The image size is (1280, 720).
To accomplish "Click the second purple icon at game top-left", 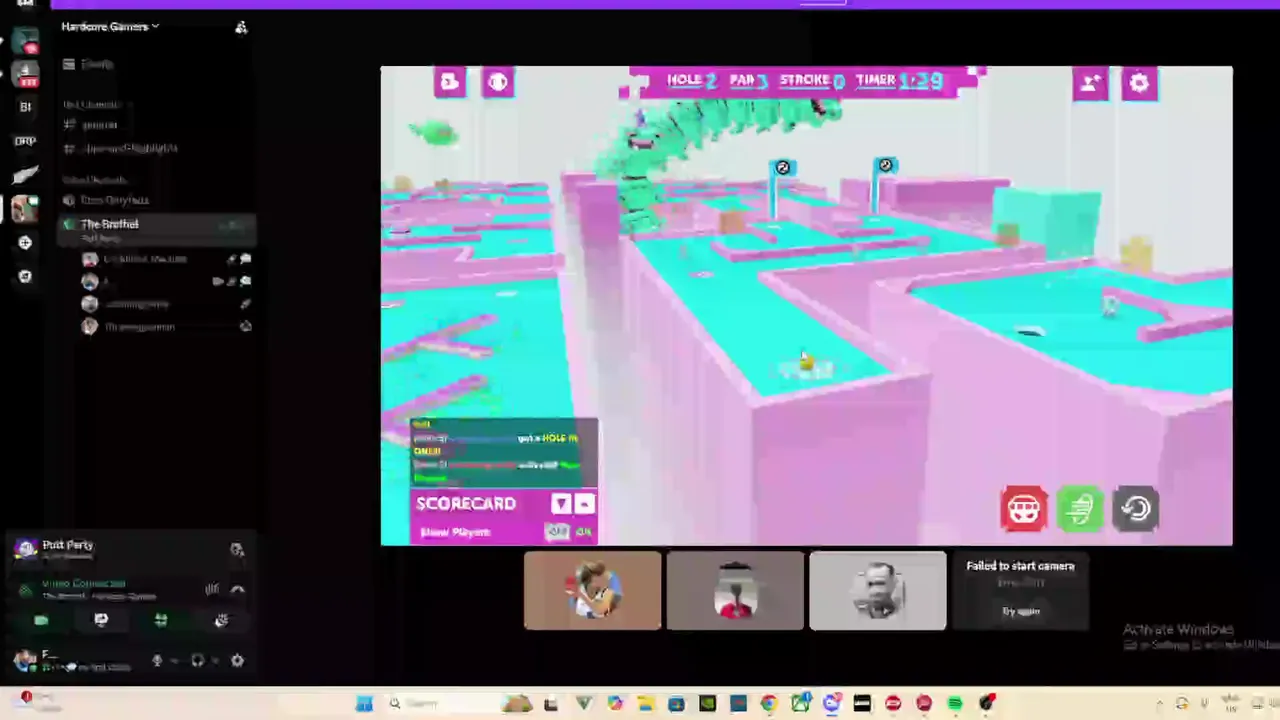I will click(498, 82).
